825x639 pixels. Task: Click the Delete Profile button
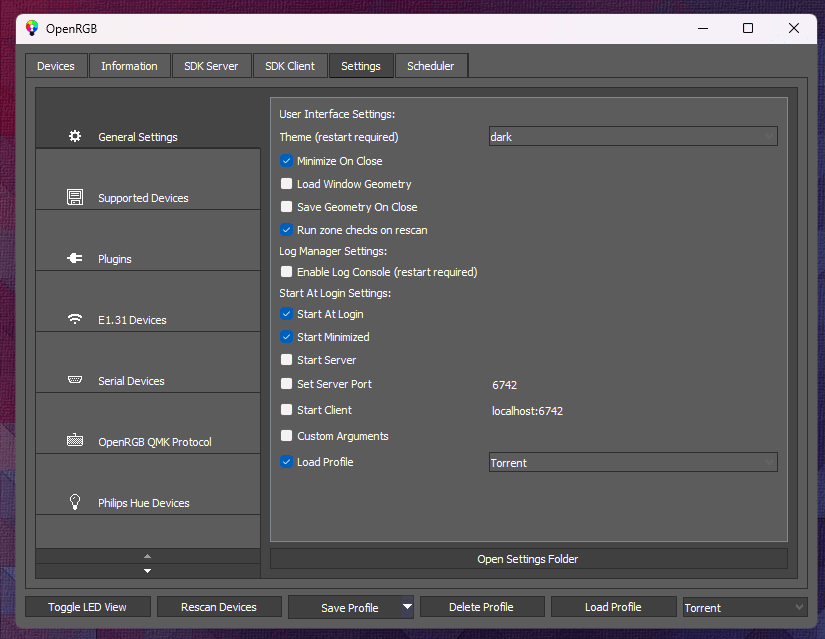tap(482, 607)
